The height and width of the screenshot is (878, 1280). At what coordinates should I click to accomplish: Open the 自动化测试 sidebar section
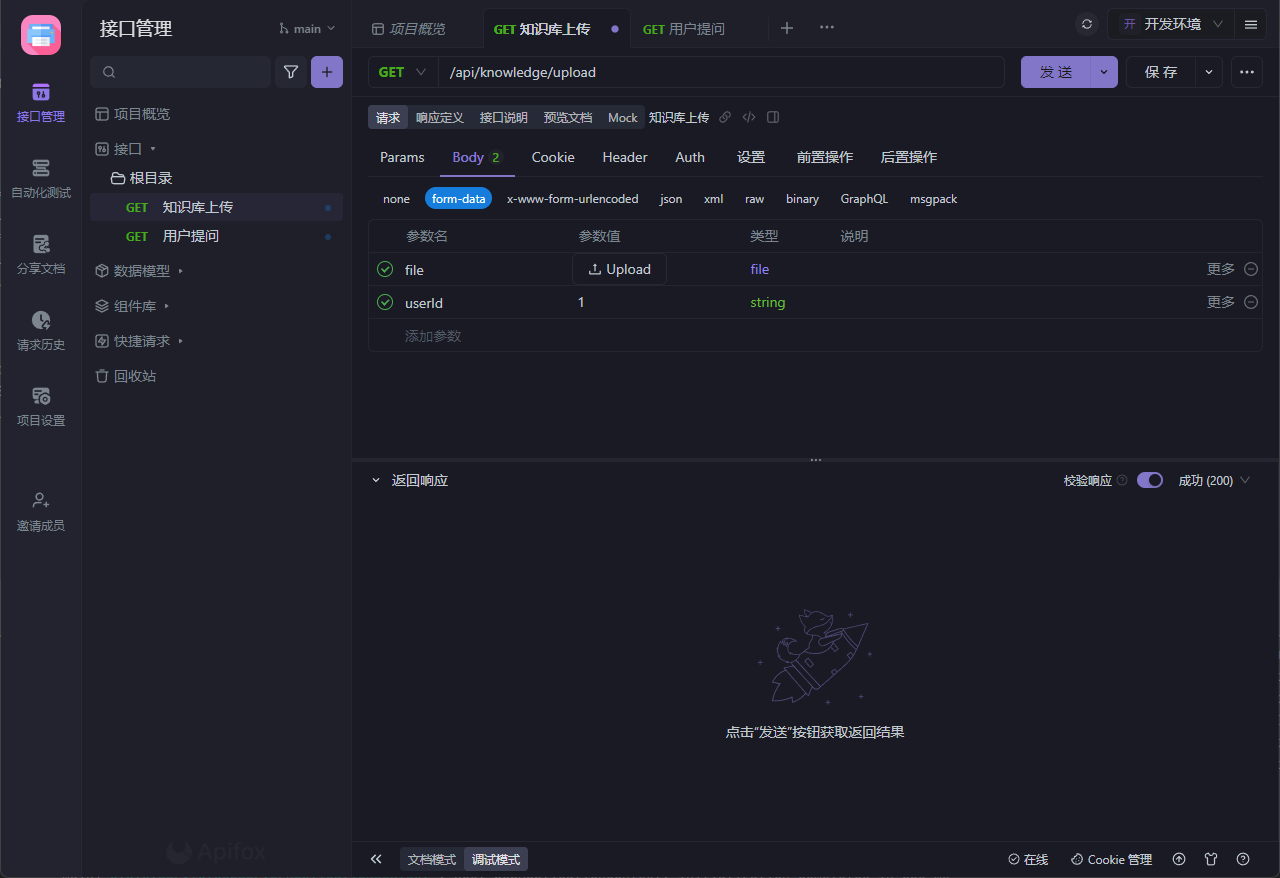coord(41,178)
